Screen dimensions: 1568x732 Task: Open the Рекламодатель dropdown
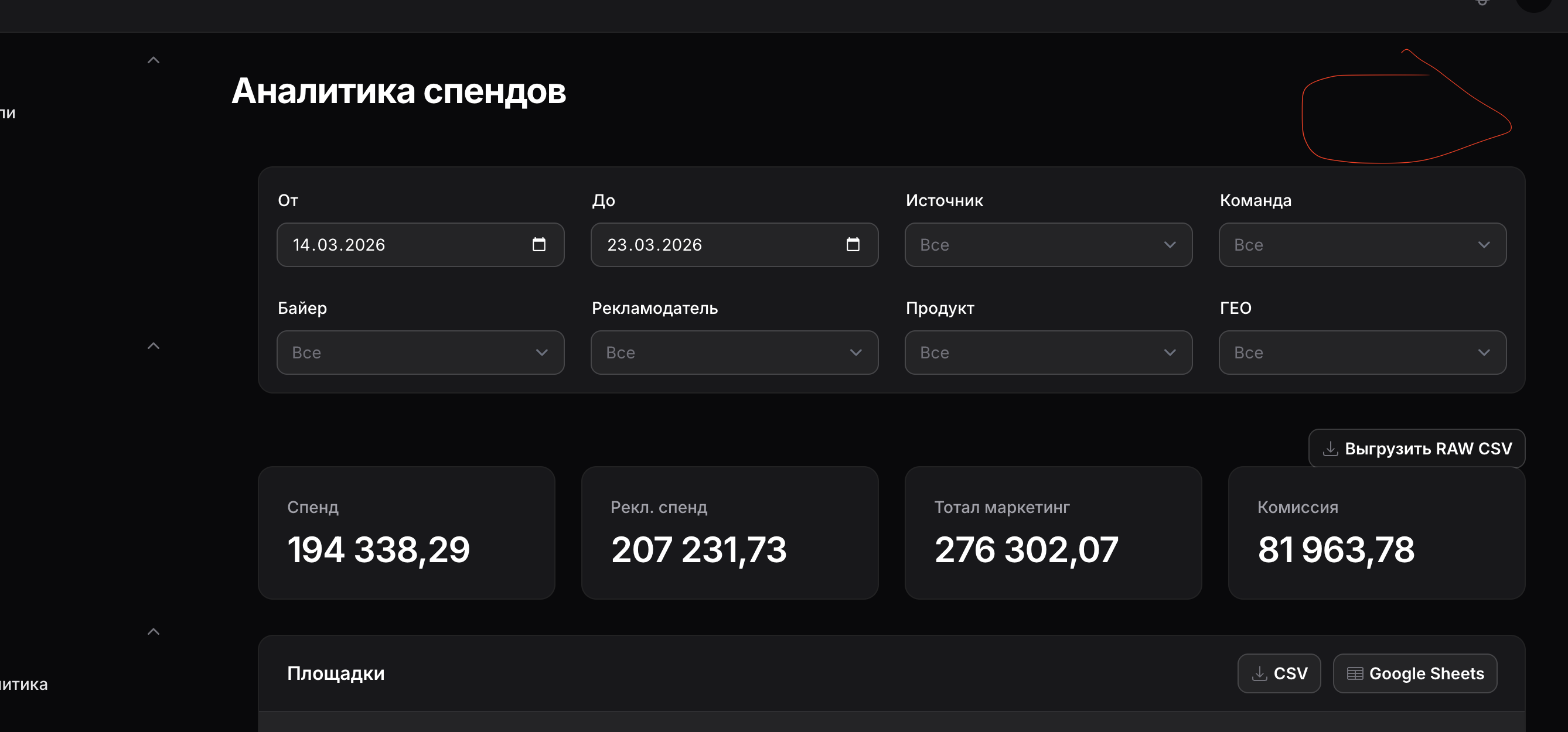734,353
